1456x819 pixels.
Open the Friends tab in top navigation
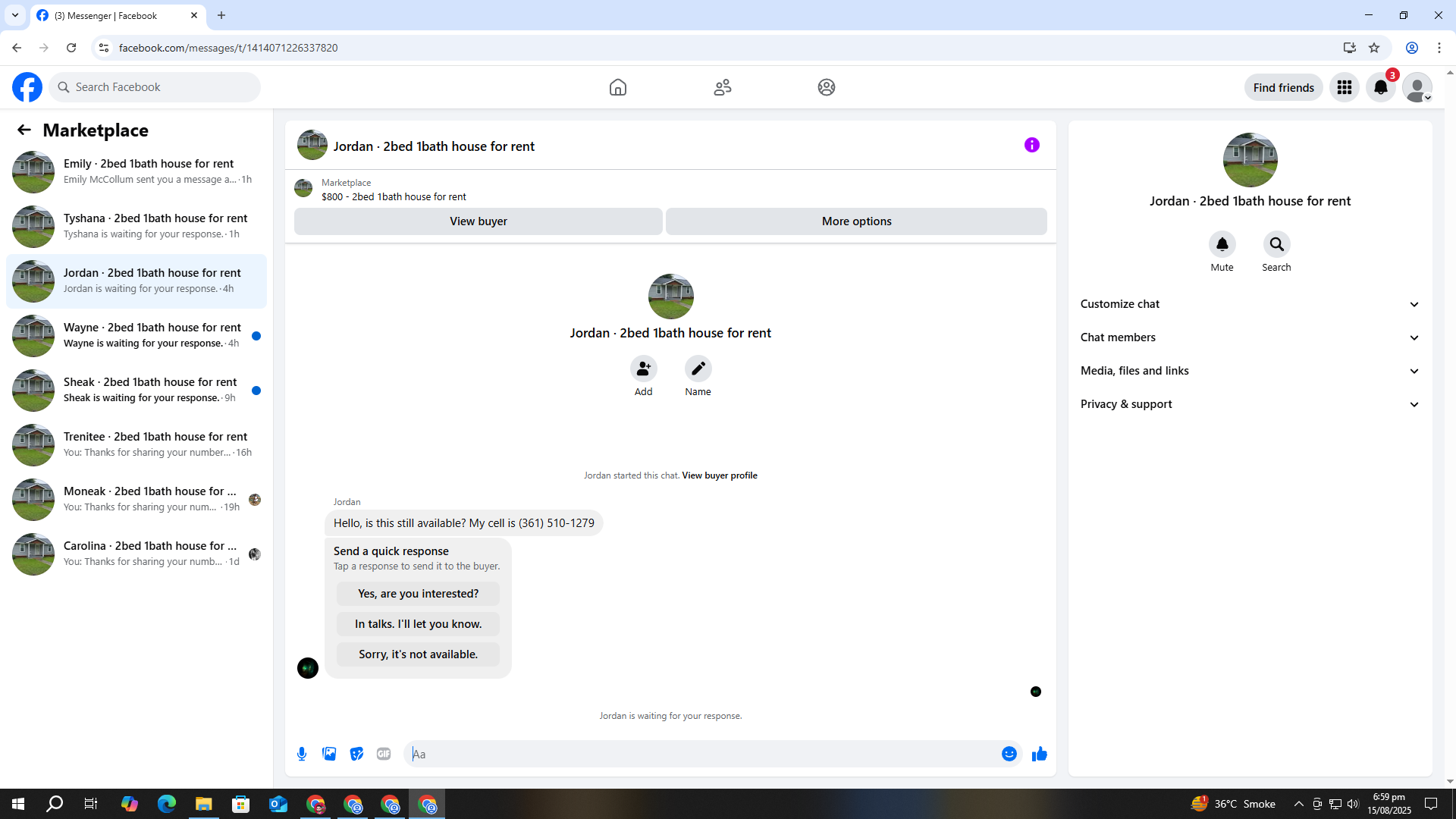(722, 87)
